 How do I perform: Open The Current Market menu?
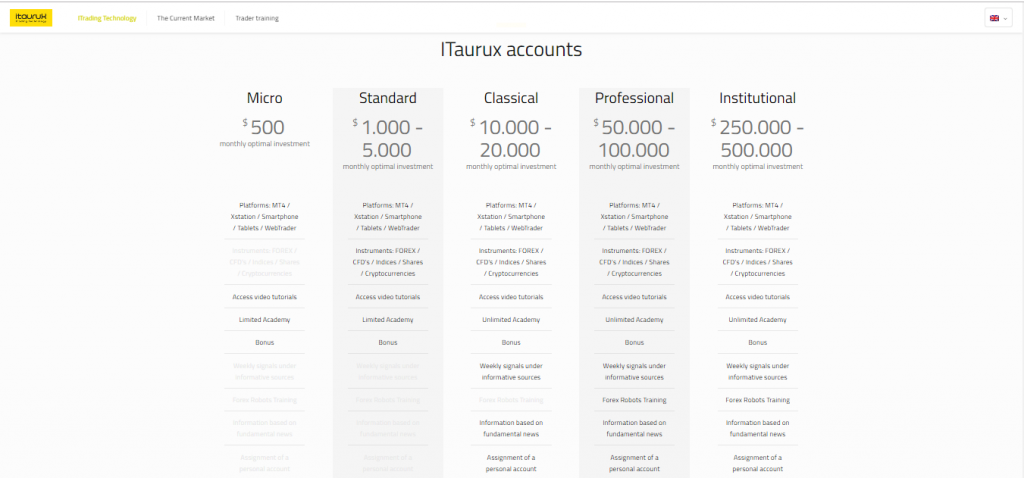pos(185,18)
